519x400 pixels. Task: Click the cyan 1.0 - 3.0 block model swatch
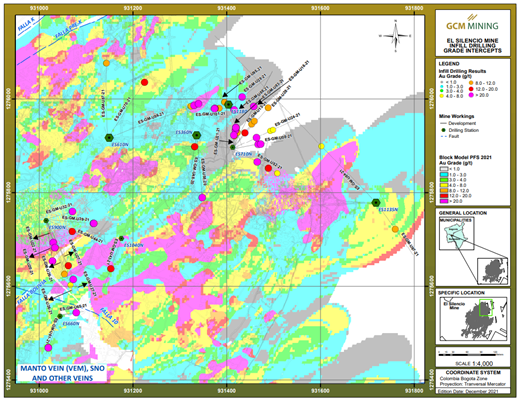click(444, 174)
